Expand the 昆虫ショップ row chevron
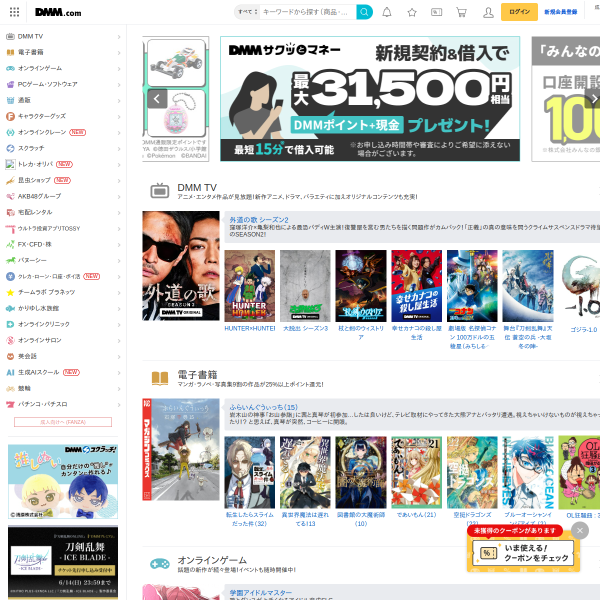 pyautogui.click(x=119, y=181)
